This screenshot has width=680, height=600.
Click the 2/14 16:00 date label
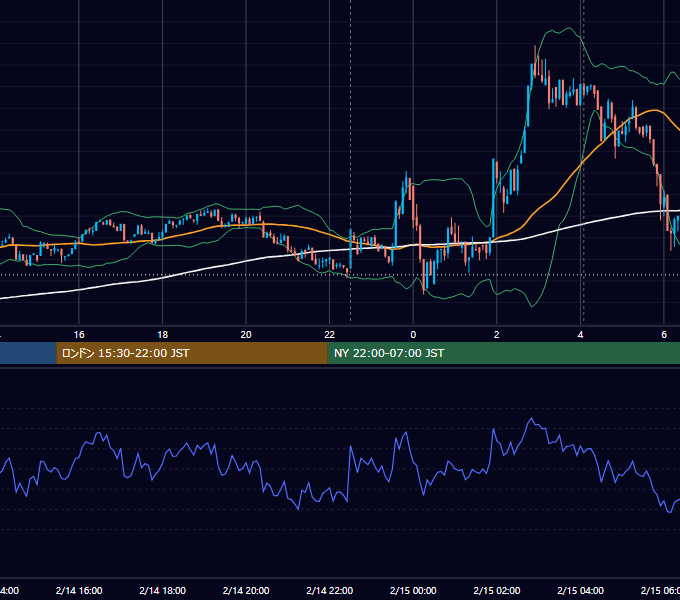(79, 590)
